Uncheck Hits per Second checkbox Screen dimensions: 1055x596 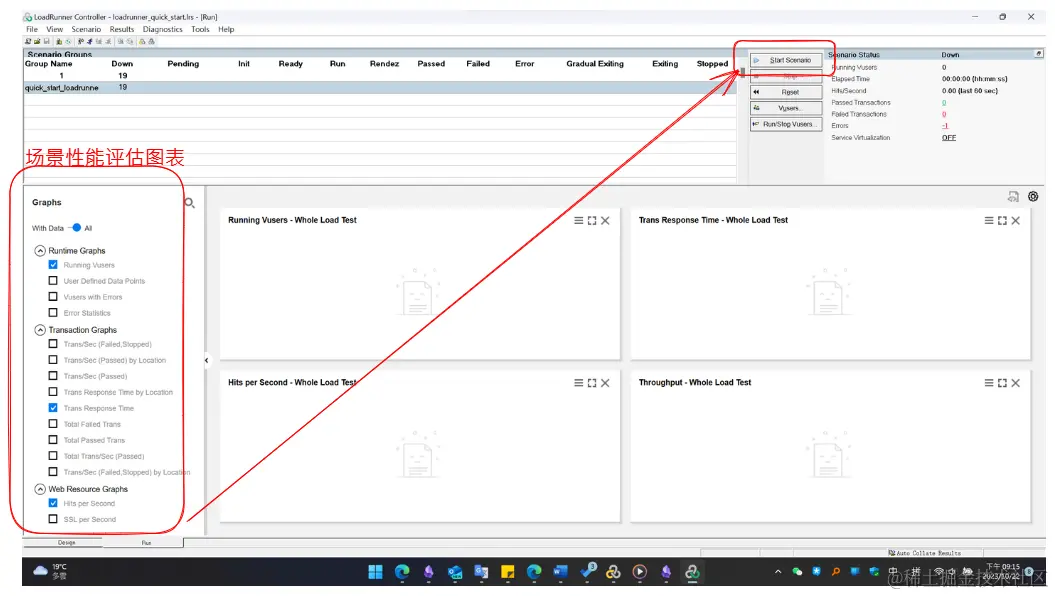53,503
